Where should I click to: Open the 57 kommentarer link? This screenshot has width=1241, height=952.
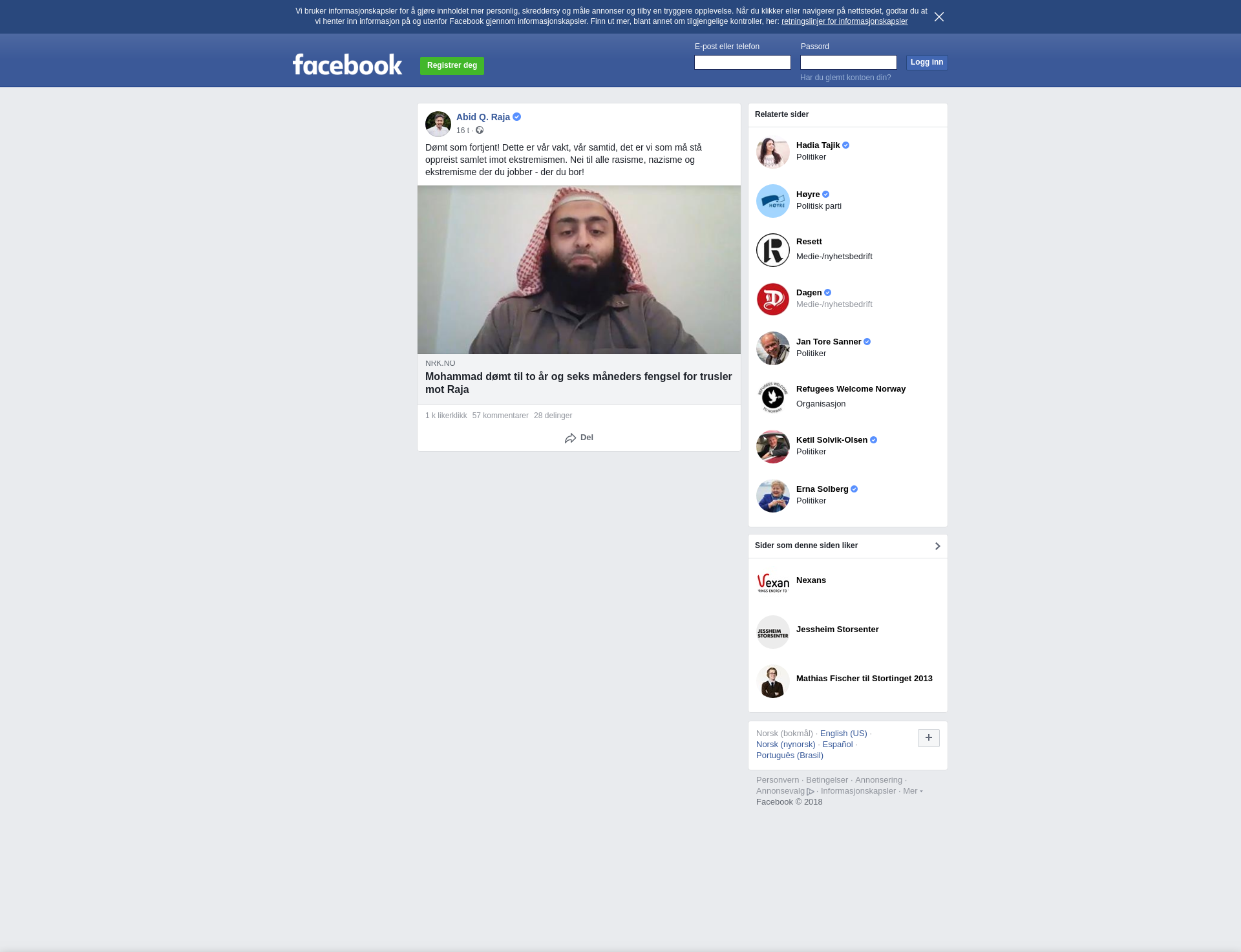pos(500,416)
